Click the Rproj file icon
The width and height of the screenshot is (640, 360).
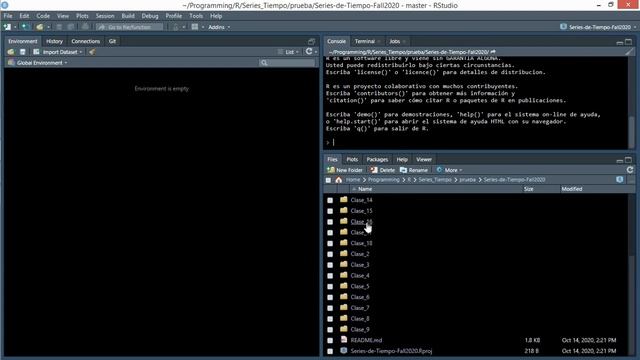(344, 351)
